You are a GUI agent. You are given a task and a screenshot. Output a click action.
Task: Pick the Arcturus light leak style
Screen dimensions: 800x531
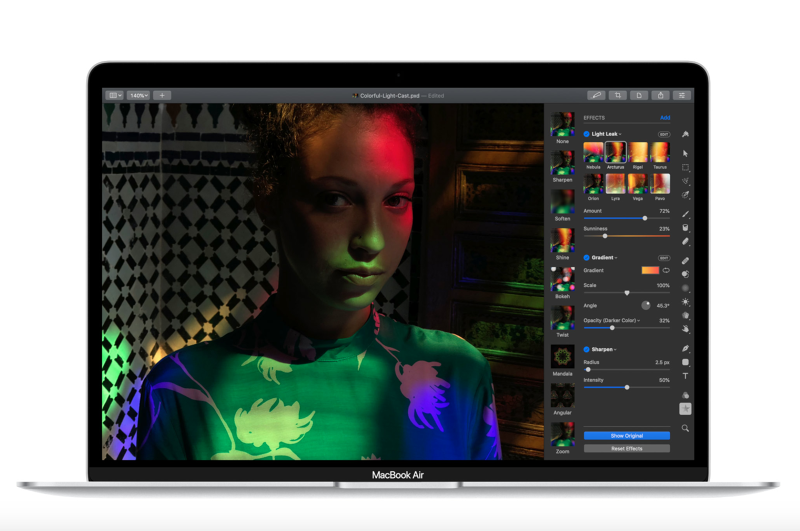coord(615,152)
